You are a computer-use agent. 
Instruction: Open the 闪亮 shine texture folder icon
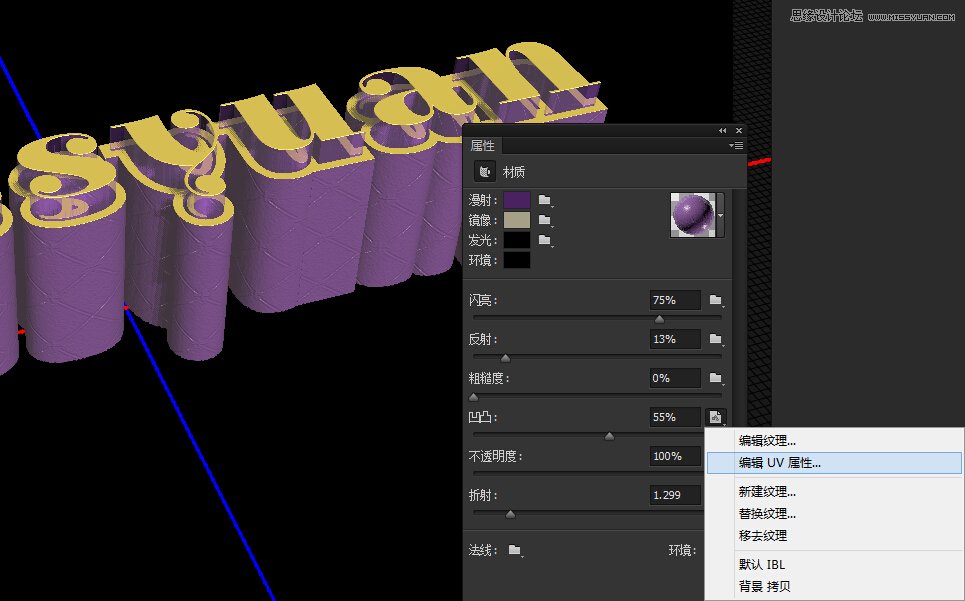coord(716,300)
